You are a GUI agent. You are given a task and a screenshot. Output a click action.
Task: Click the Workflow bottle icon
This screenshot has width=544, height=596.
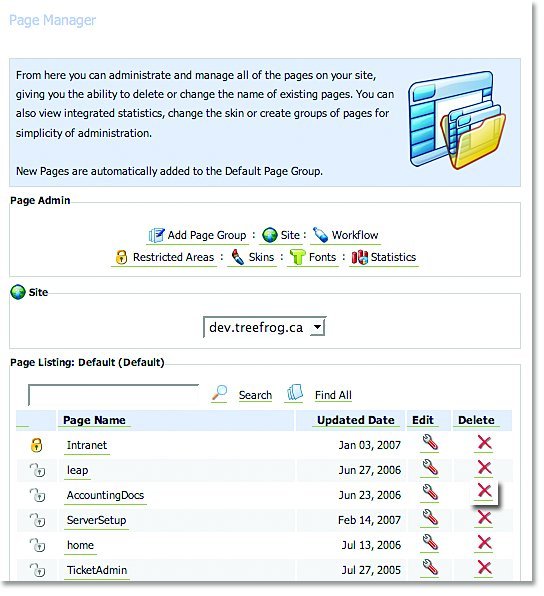(x=320, y=235)
